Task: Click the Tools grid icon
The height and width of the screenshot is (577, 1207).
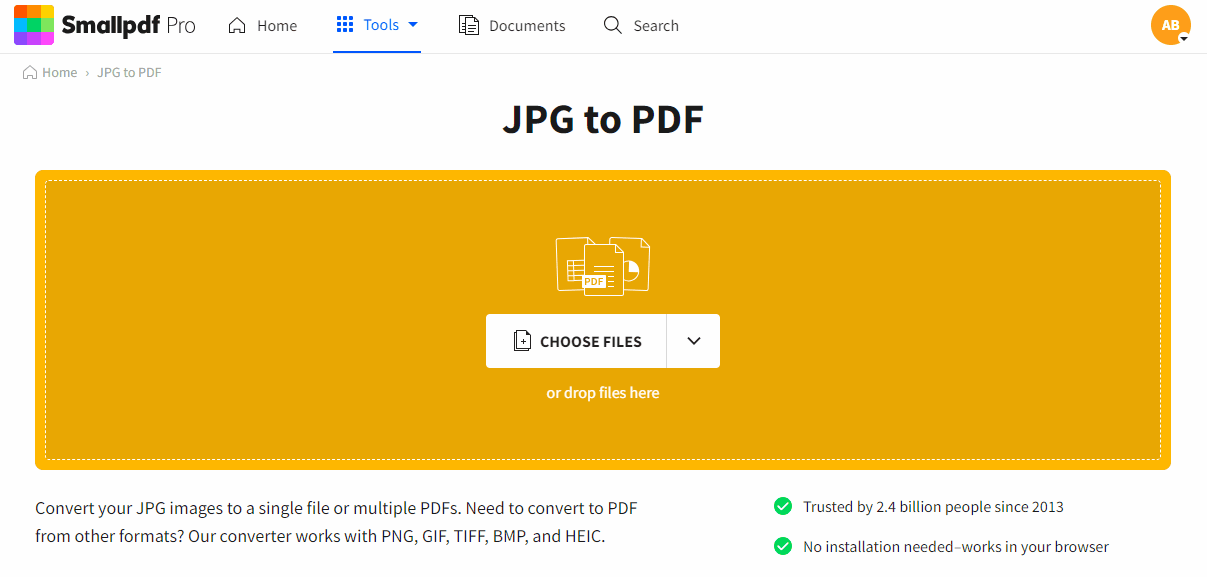Action: pos(345,25)
